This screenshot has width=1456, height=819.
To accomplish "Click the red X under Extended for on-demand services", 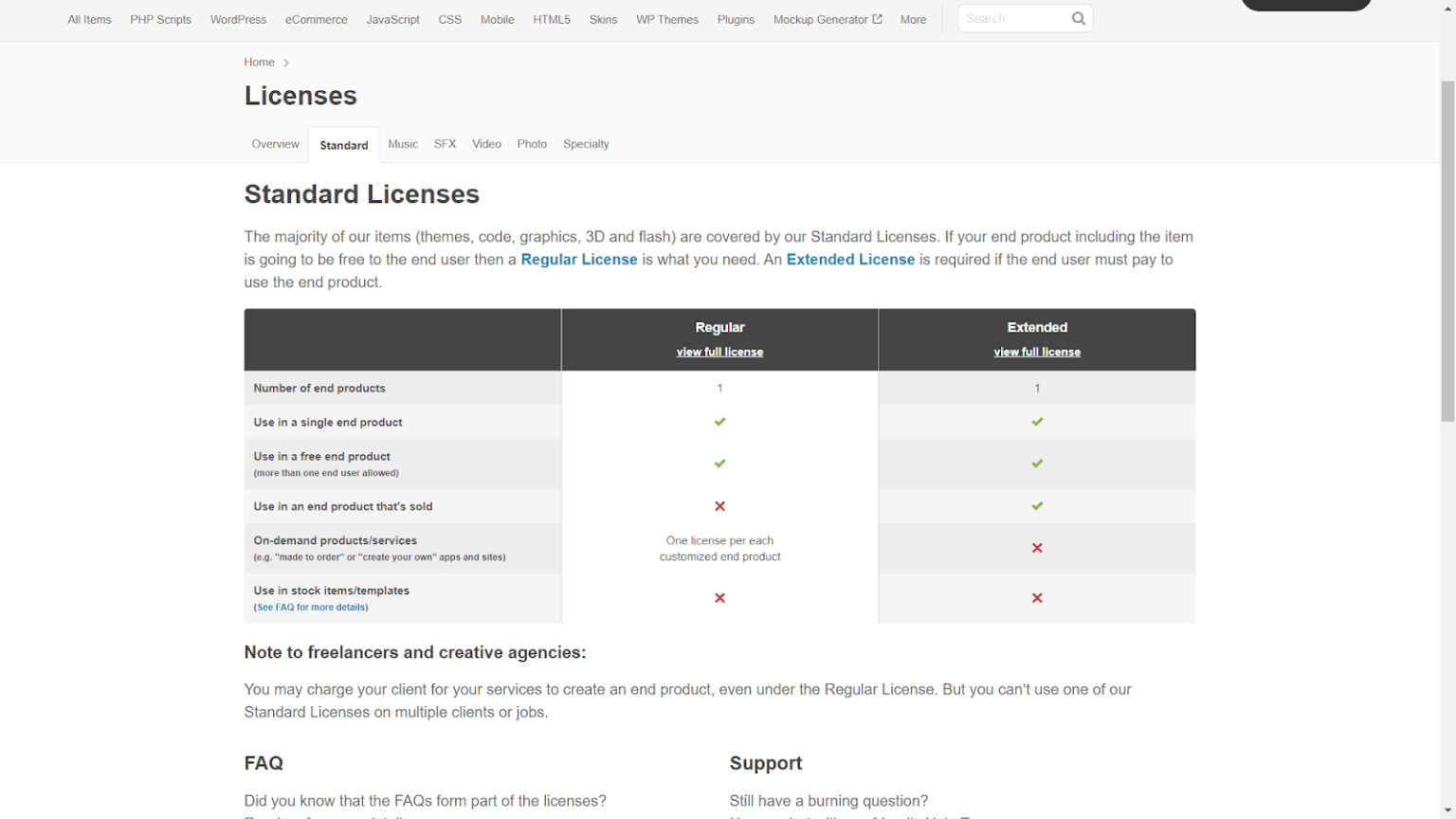I will click(1036, 548).
